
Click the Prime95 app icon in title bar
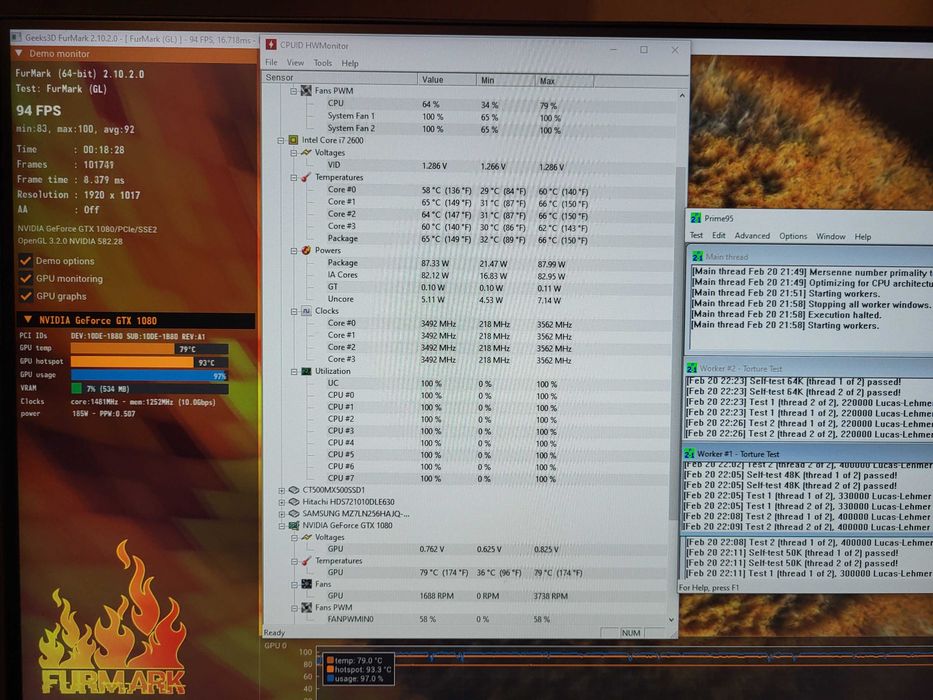pos(696,218)
